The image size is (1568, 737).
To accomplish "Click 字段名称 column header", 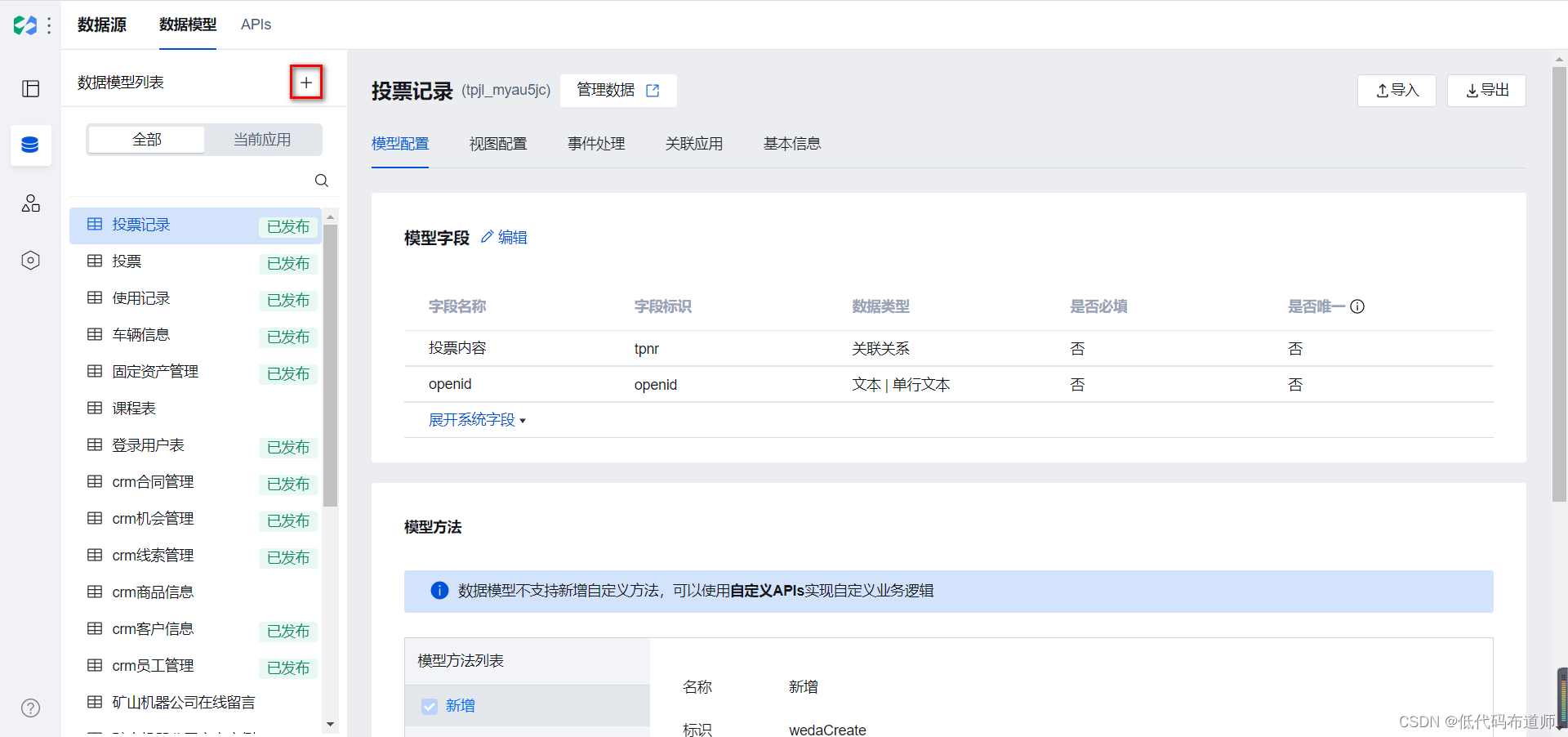I will click(x=457, y=306).
